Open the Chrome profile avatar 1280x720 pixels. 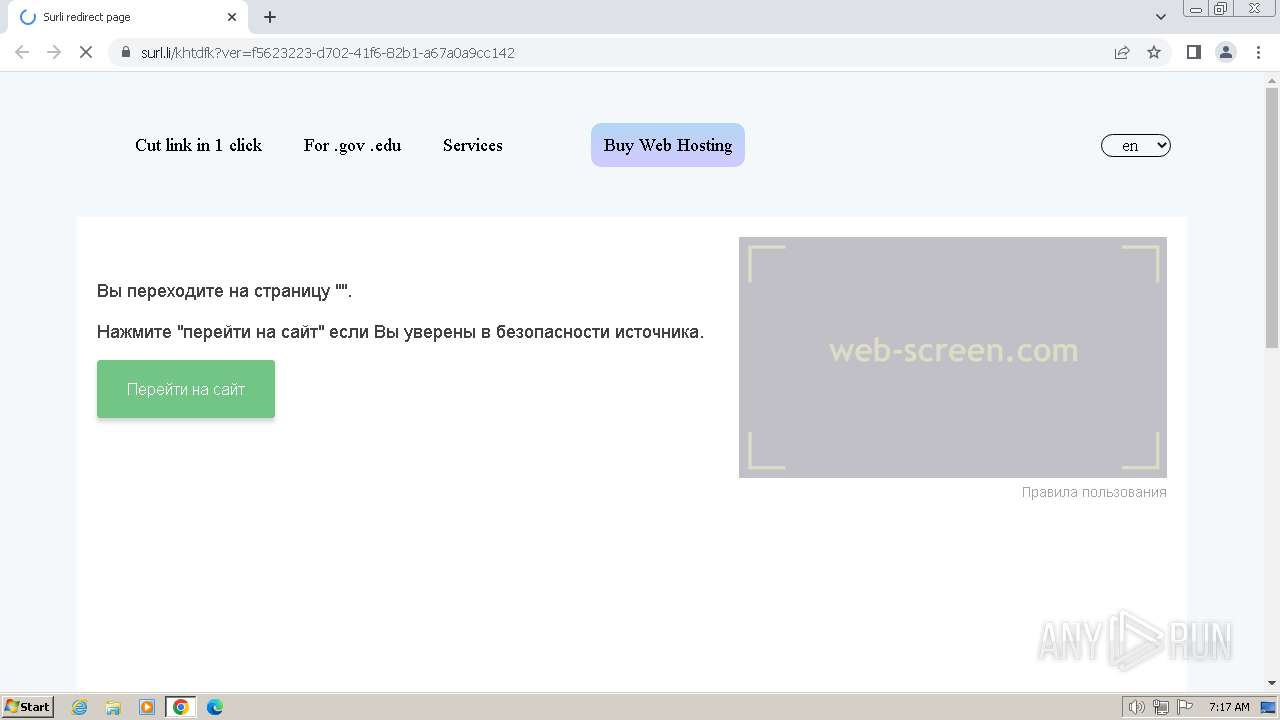pyautogui.click(x=1226, y=52)
